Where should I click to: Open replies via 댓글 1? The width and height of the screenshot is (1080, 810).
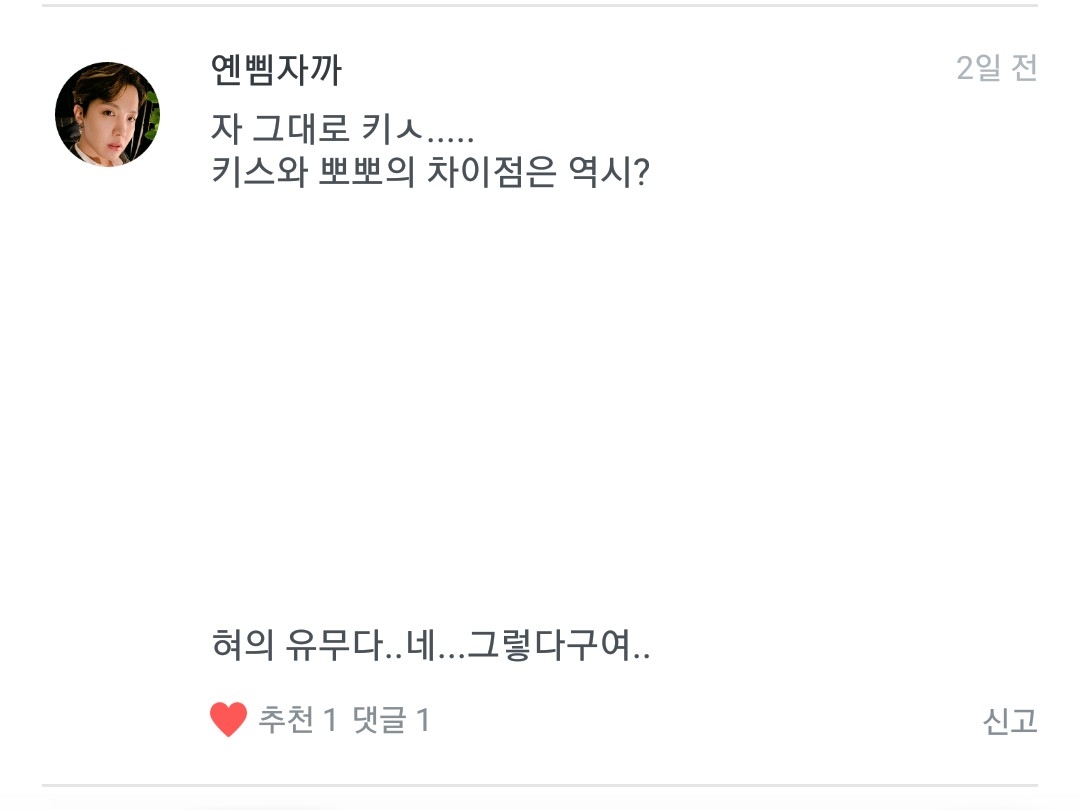click(x=391, y=720)
